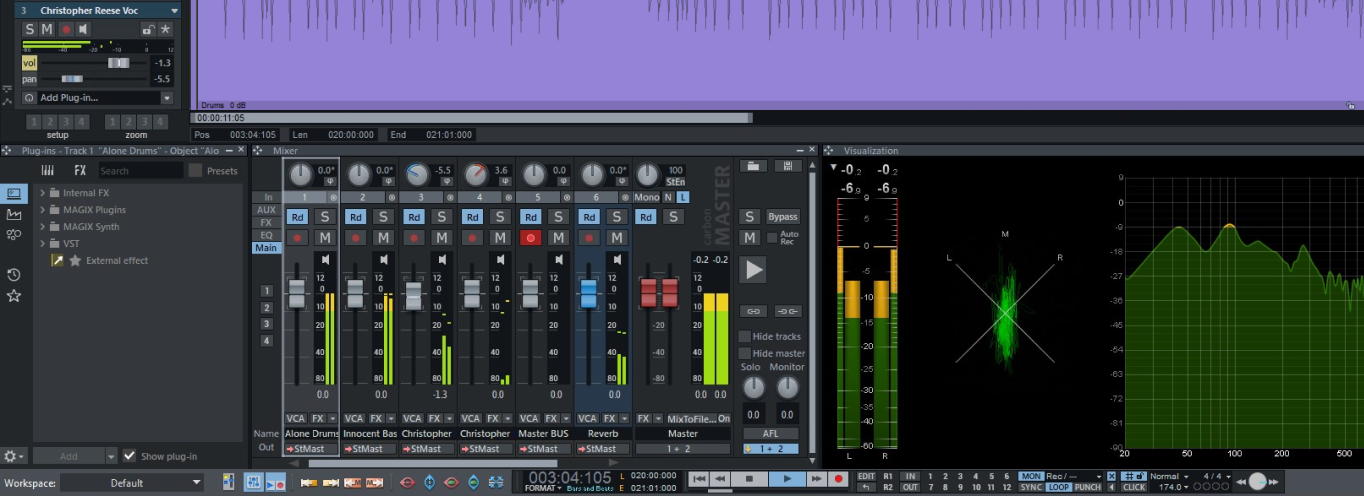
Task: Open the plug-in history clock icon
Action: pos(14,275)
